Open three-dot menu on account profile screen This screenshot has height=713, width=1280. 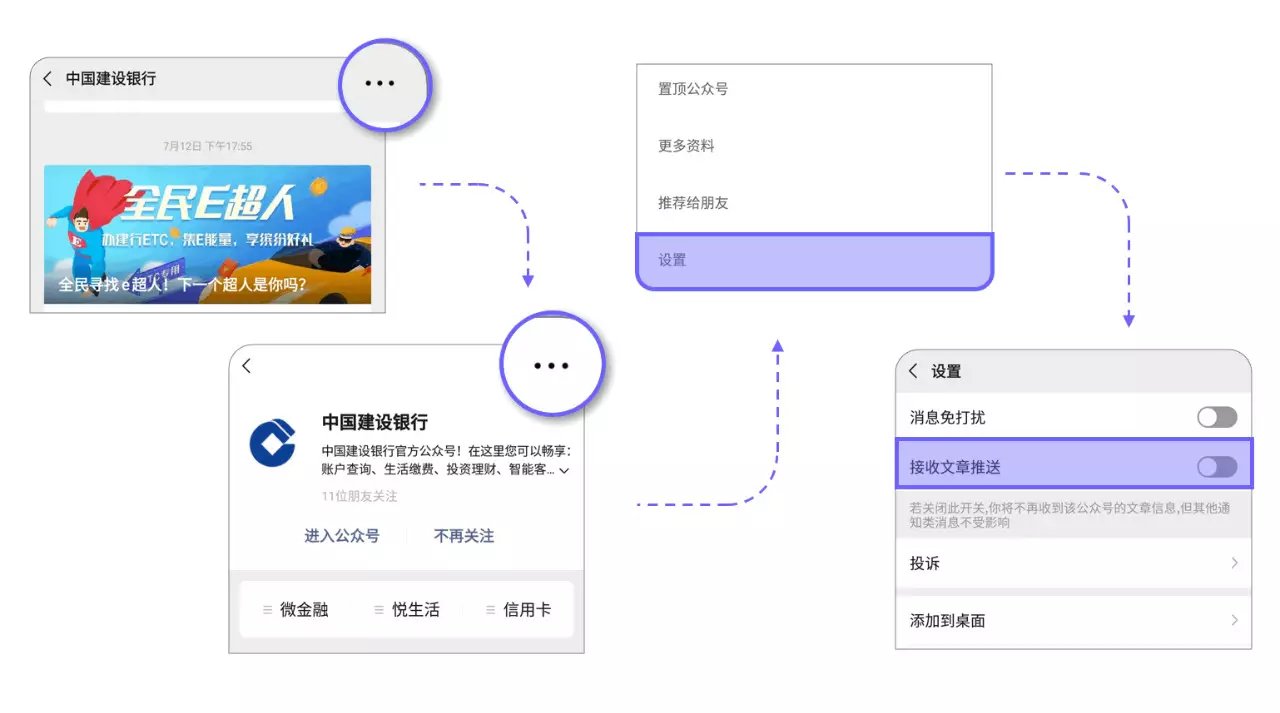pyautogui.click(x=551, y=366)
